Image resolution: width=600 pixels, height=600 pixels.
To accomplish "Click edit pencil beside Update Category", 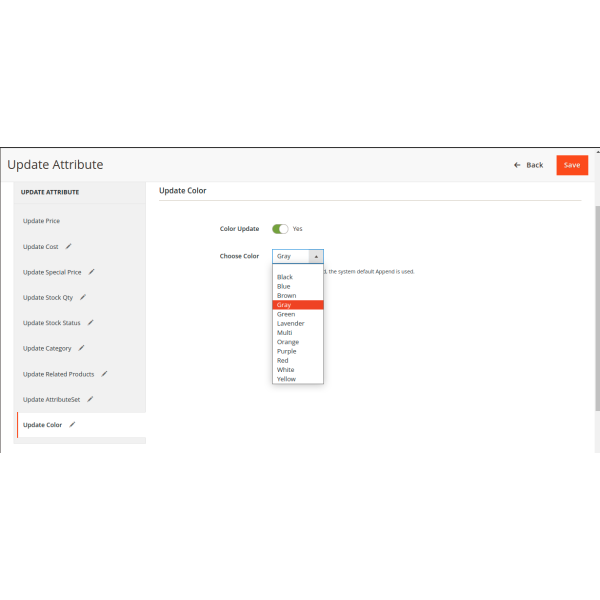I will 81,348.
